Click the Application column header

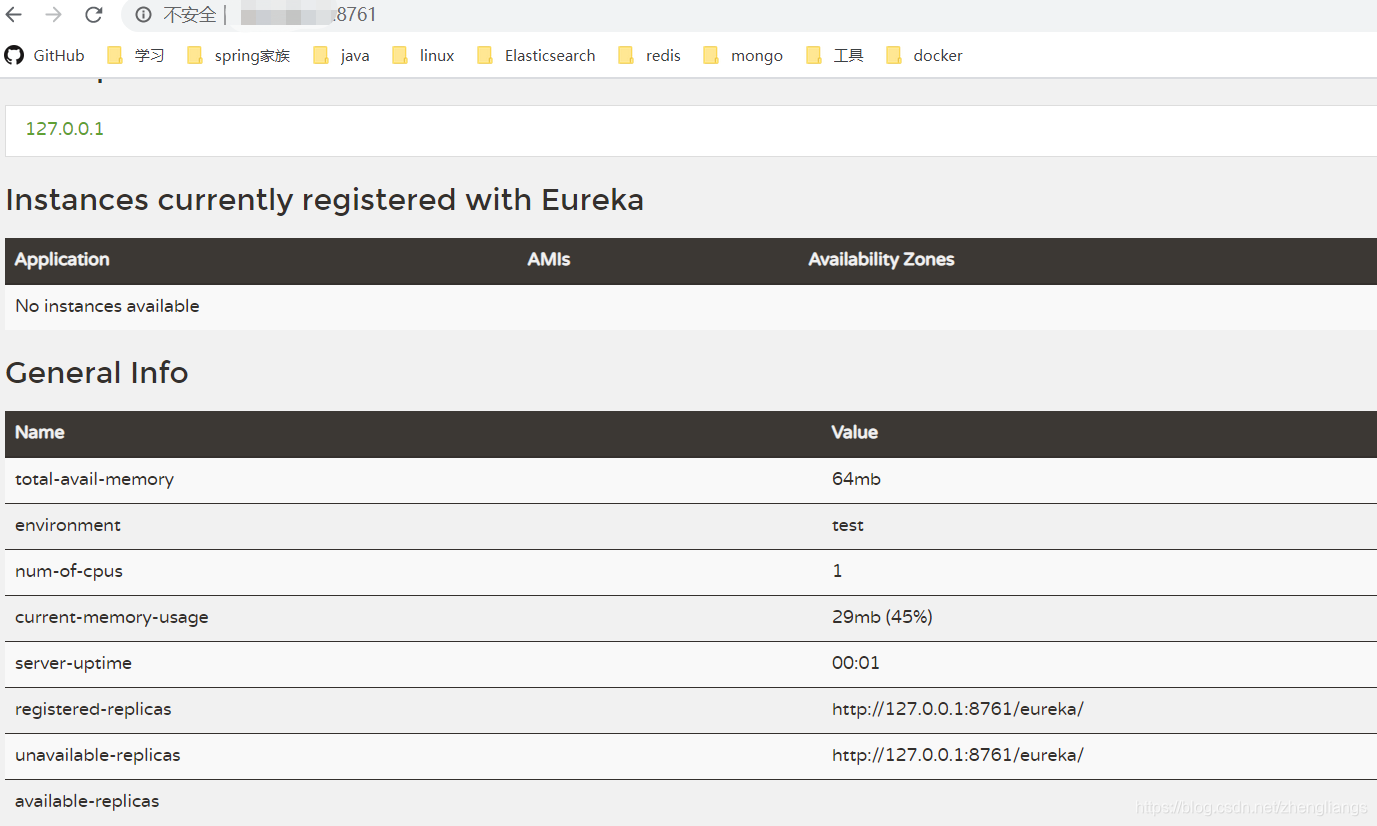point(62,260)
